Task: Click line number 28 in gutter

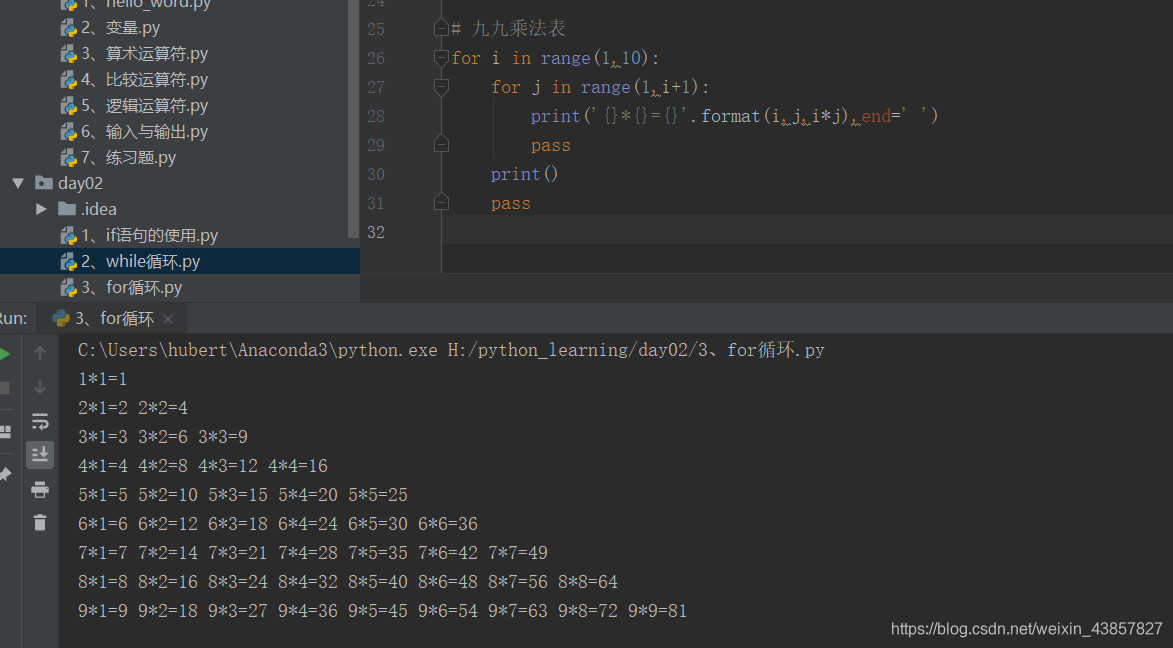Action: point(376,116)
